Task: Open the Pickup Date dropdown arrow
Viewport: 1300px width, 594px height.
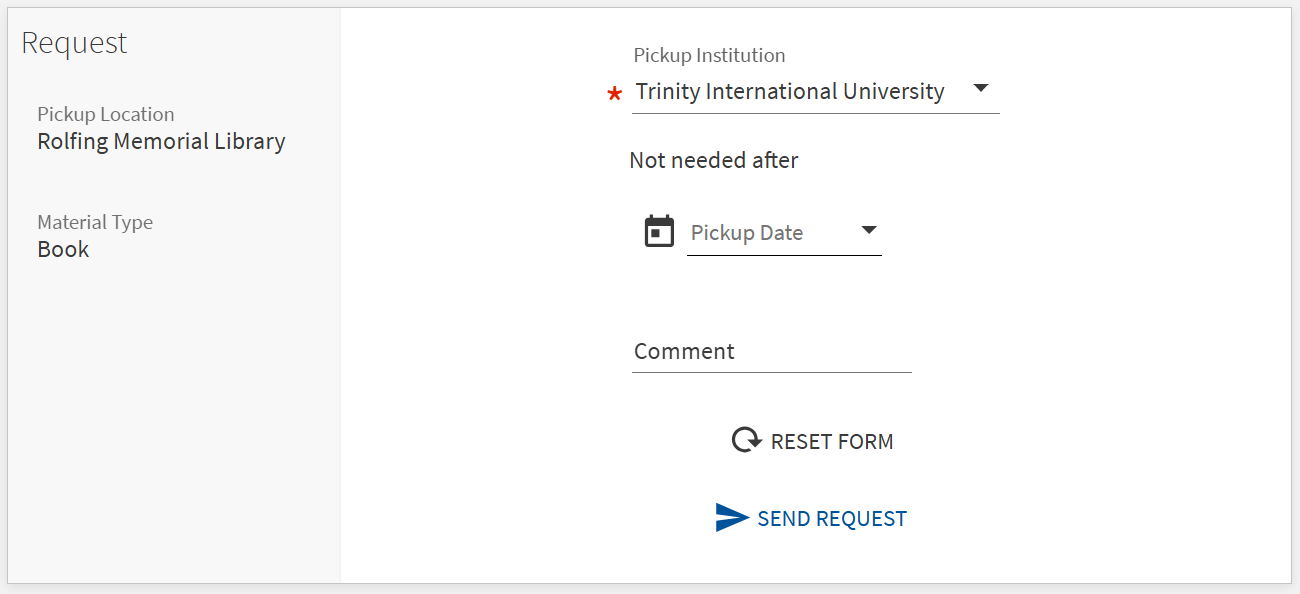Action: 869,230
